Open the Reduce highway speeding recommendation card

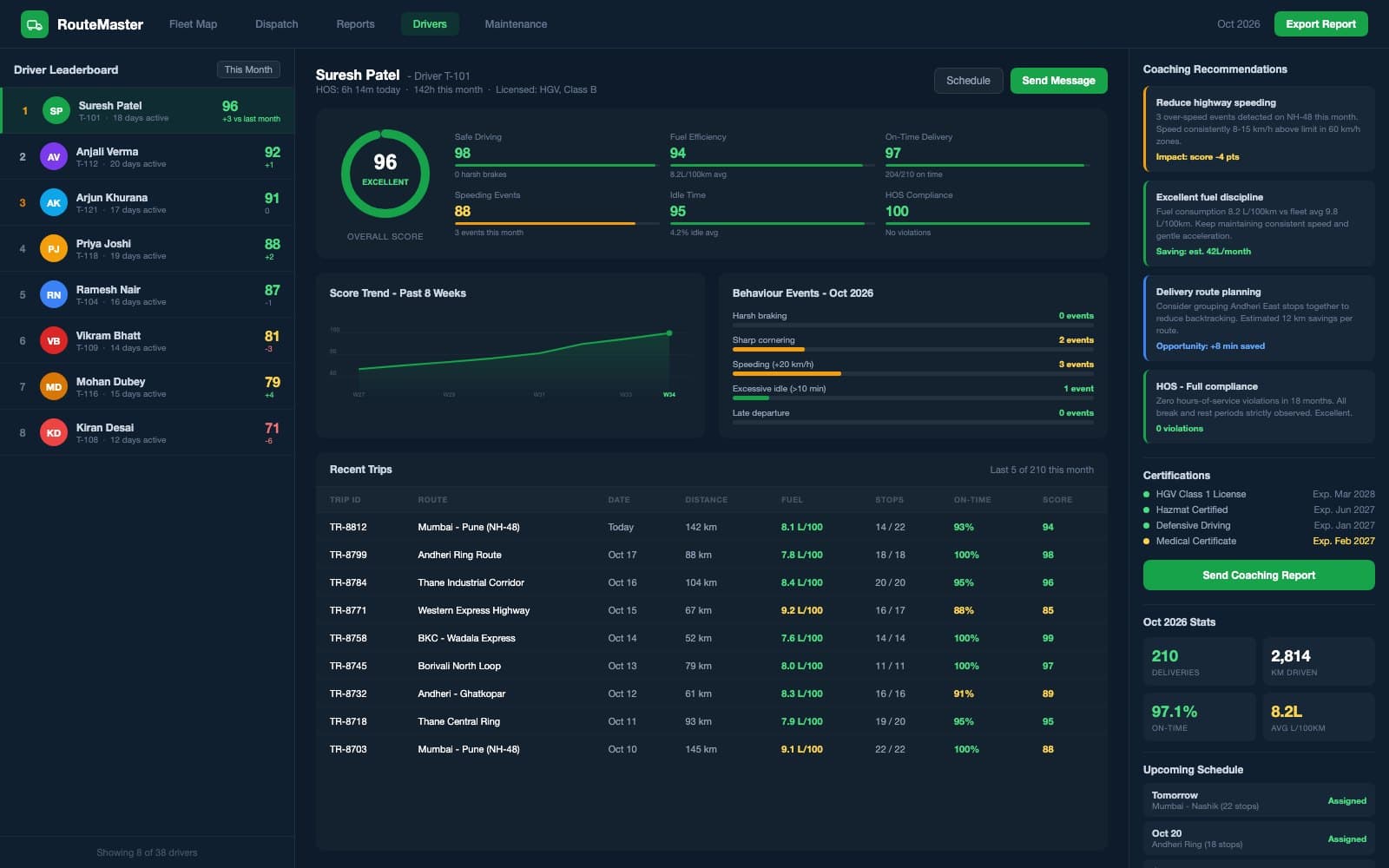coord(1259,128)
